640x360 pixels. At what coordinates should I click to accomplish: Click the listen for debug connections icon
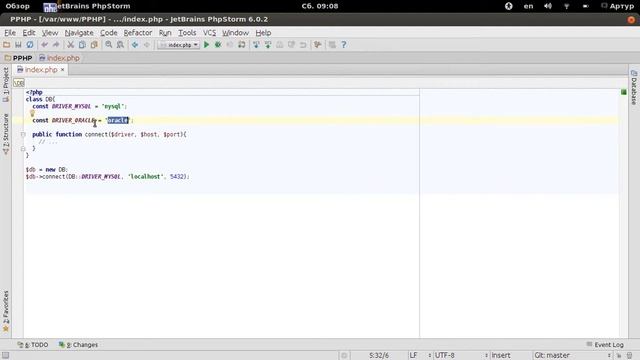click(x=242, y=44)
